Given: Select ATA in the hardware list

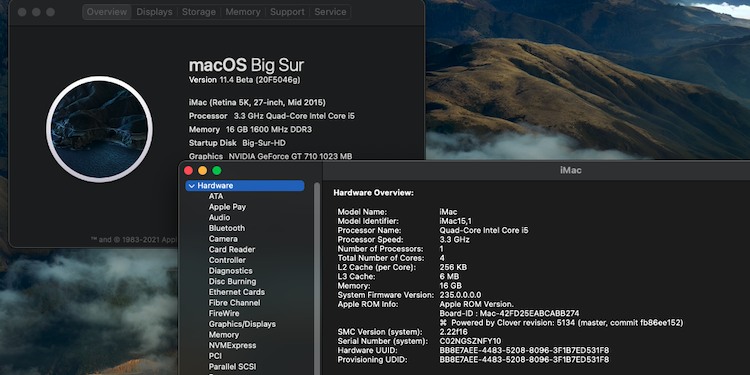Looking at the screenshot, I should click(x=216, y=196).
